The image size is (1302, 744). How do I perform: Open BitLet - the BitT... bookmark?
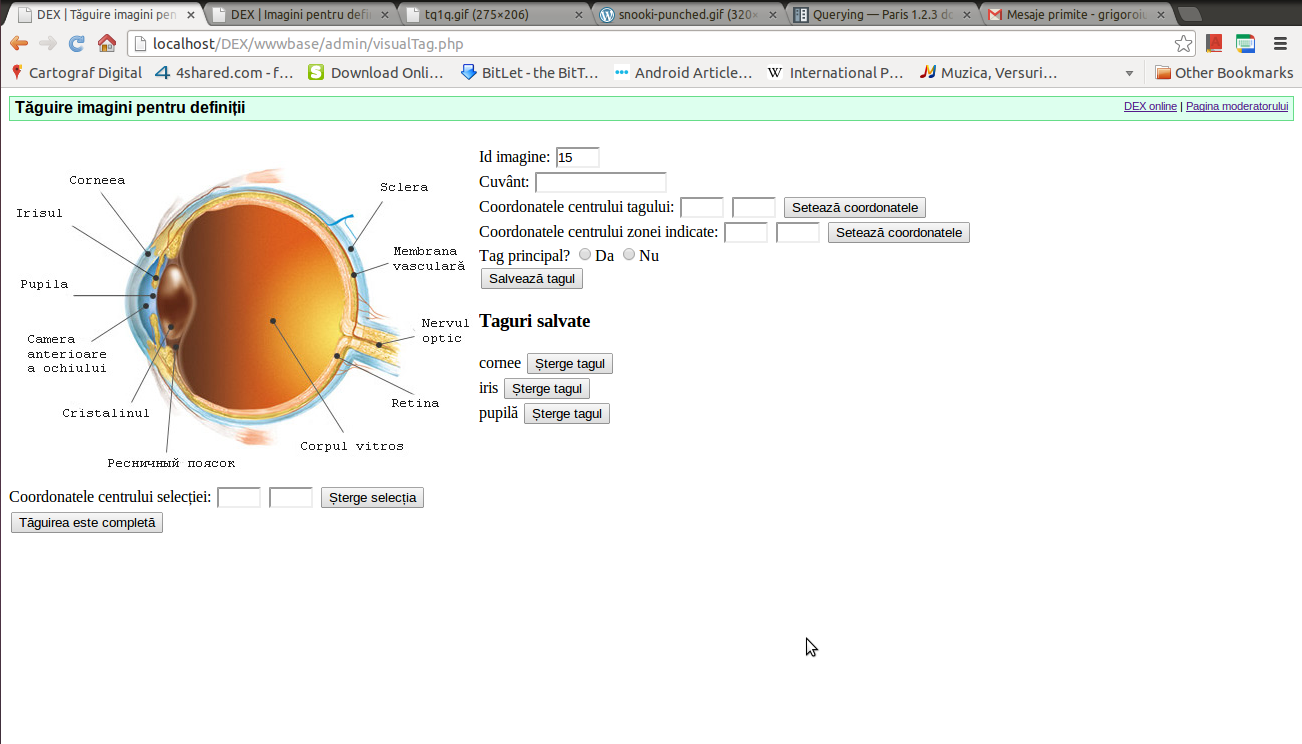[x=529, y=72]
